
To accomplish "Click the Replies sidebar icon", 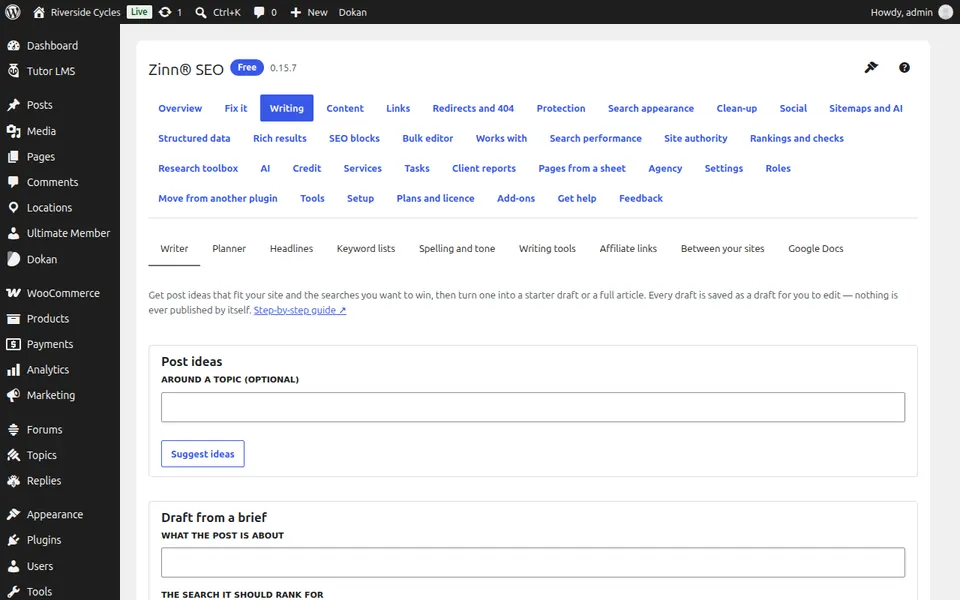I will click(x=13, y=481).
